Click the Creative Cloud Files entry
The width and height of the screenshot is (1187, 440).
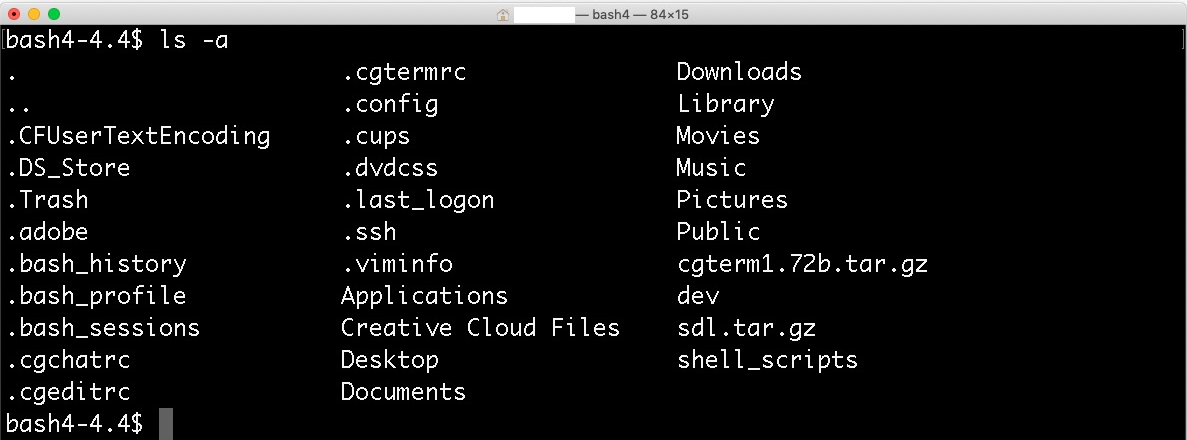pos(480,328)
